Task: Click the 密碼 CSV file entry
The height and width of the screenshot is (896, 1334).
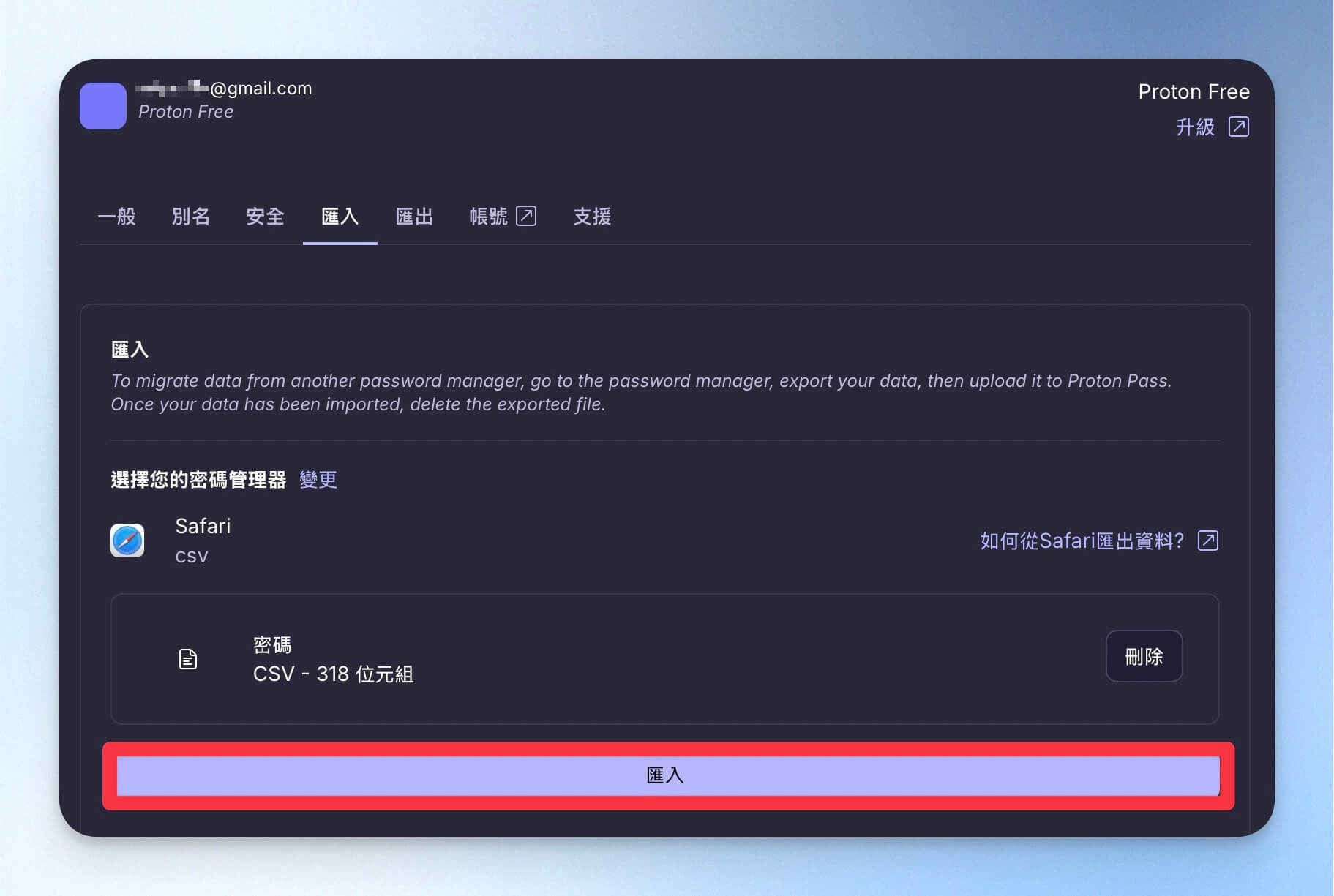Action: coord(664,659)
